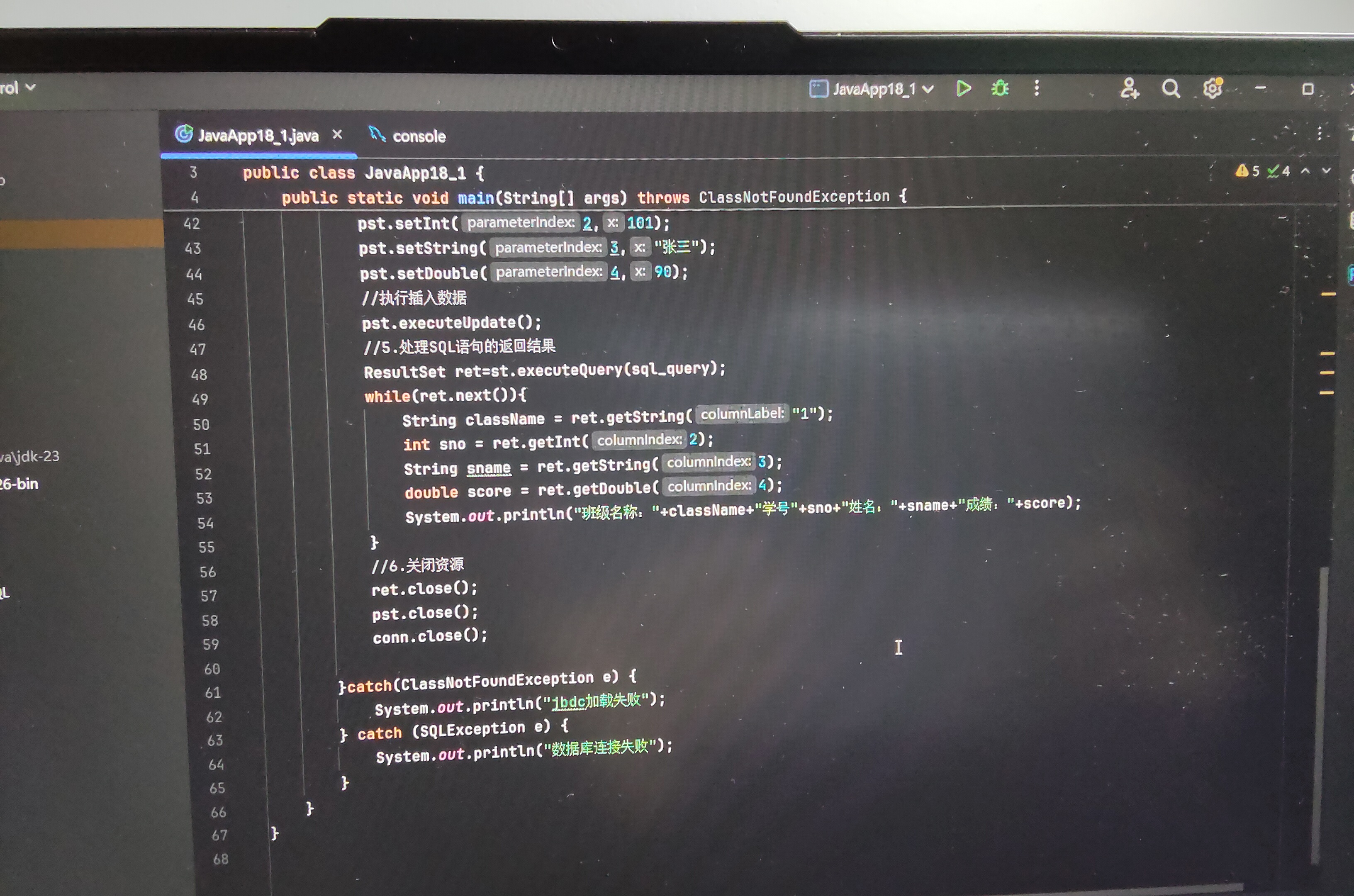Click line number 61 in the gutter
This screenshot has height=896, width=1354.
212,693
